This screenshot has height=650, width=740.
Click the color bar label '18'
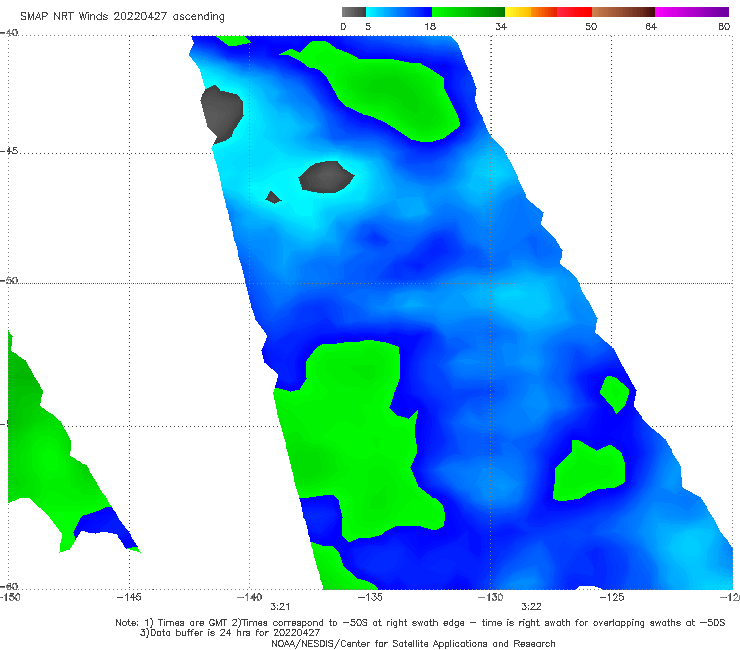tap(430, 26)
